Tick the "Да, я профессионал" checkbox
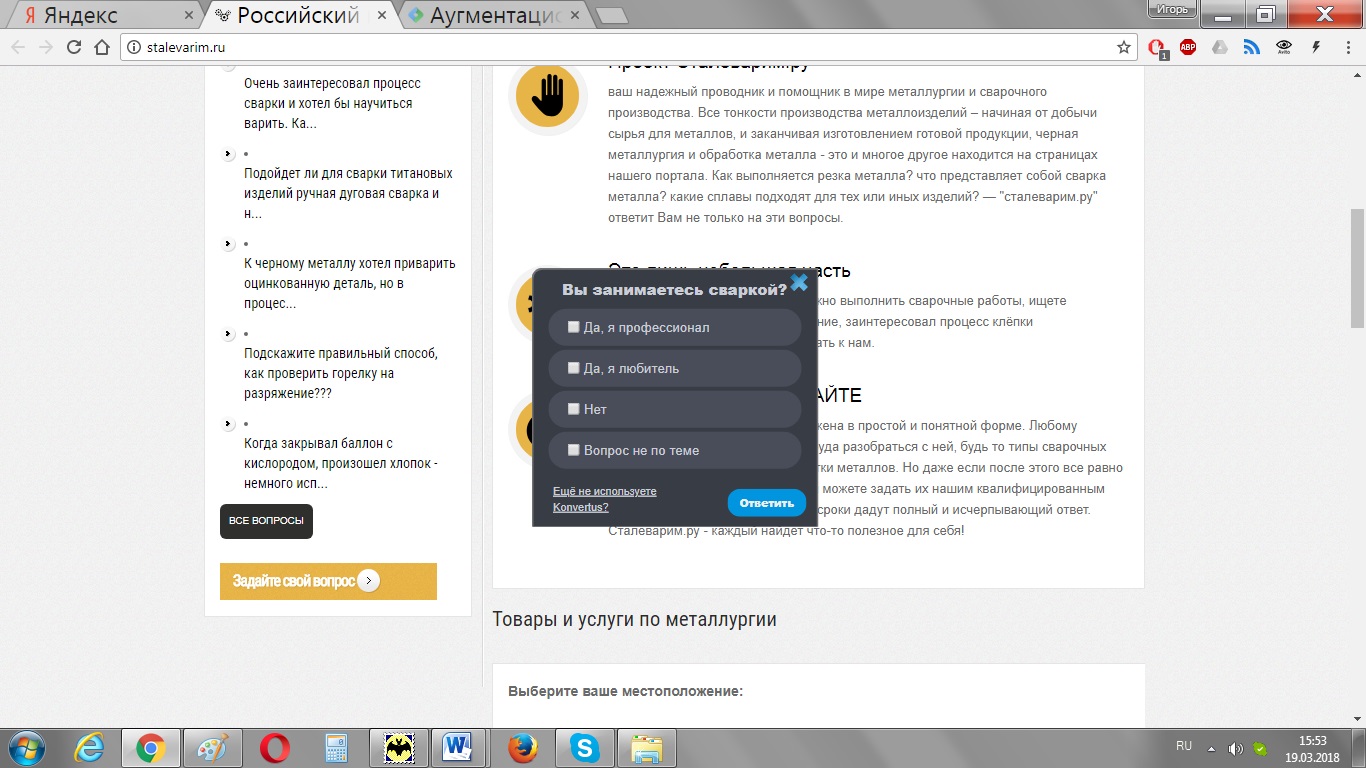 574,327
